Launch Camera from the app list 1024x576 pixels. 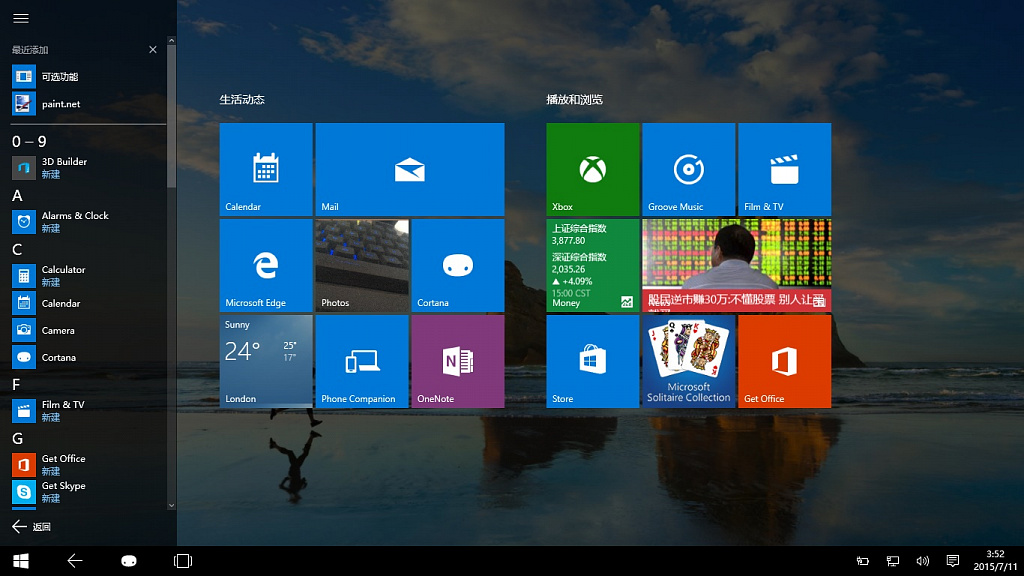coord(88,330)
